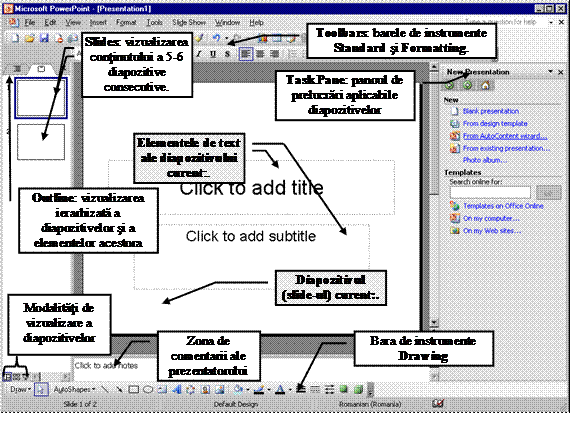Open the New Presentation task pane dropdown
Screen dimensions: 572x426
point(550,72)
